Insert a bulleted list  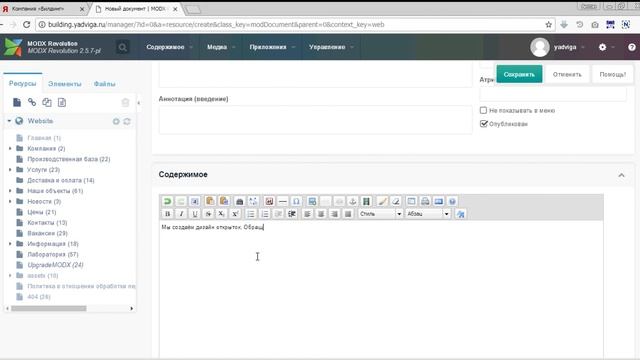click(251, 214)
